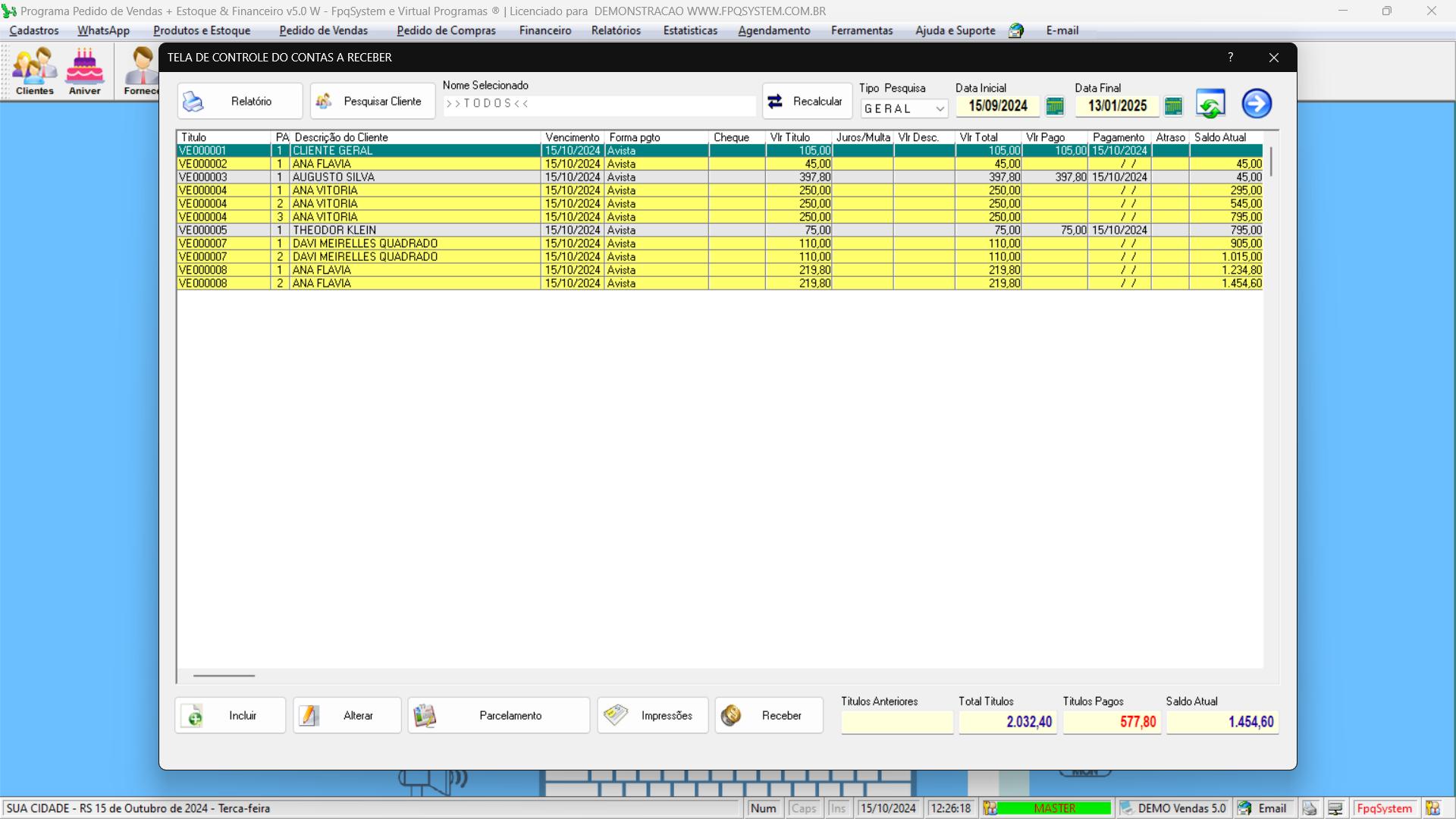Image resolution: width=1456 pixels, height=819 pixels.
Task: Select row VE000005 THEODOR KLEIN
Action: pos(720,231)
